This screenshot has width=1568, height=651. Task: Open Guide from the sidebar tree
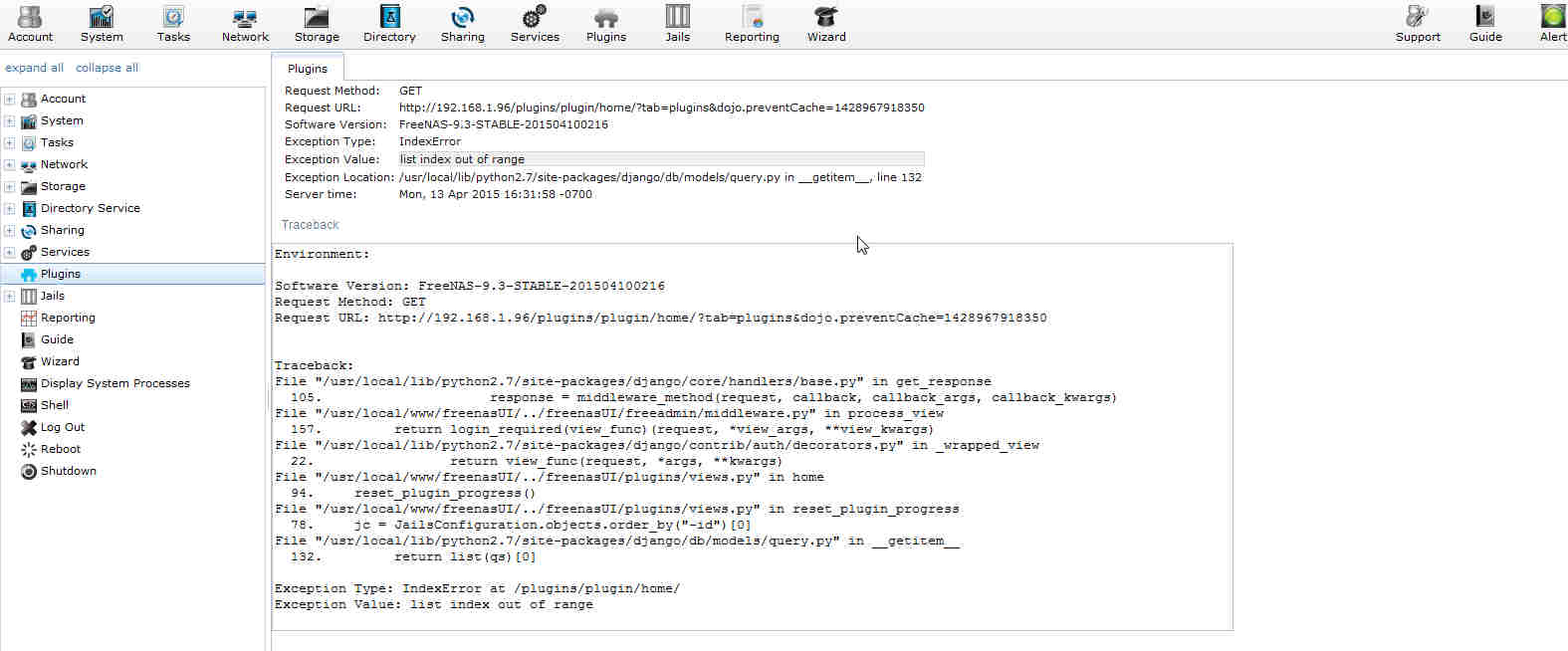pyautogui.click(x=57, y=339)
